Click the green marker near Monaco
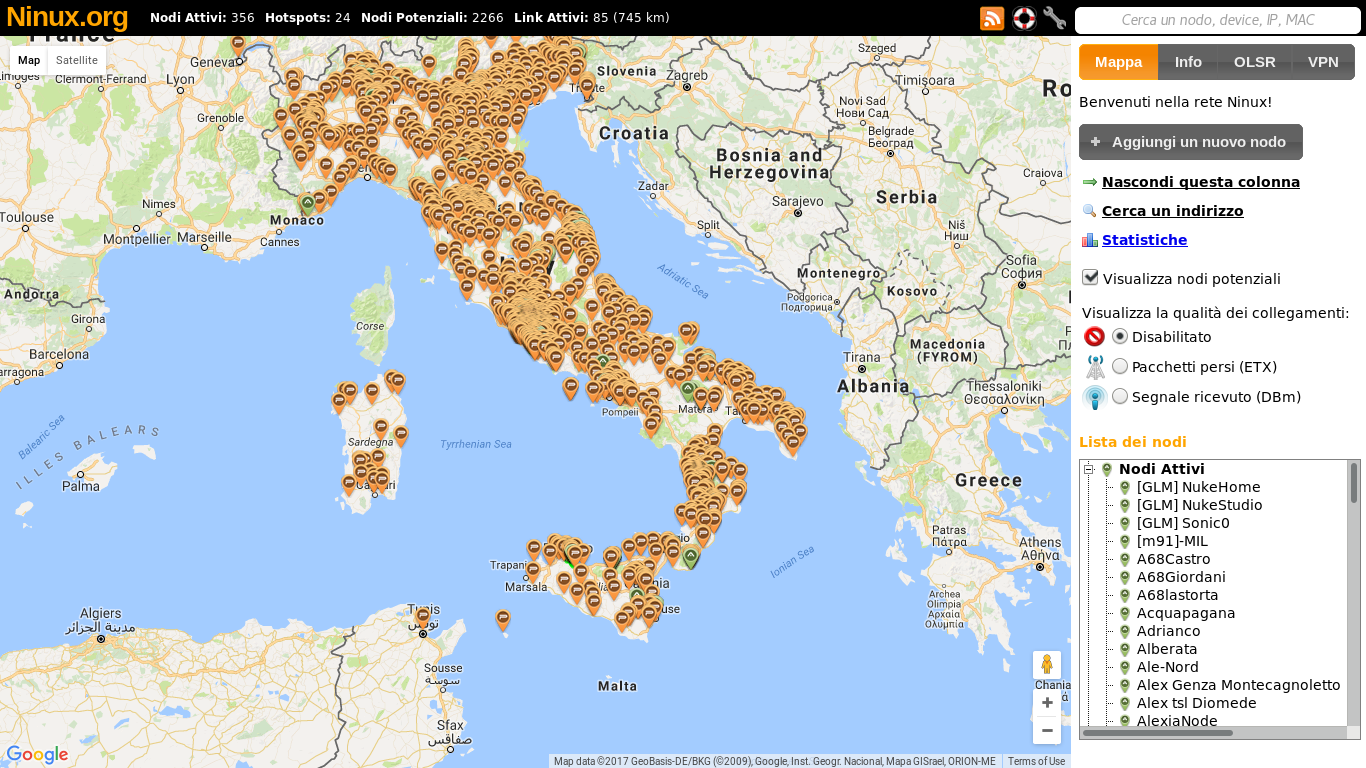 [308, 204]
